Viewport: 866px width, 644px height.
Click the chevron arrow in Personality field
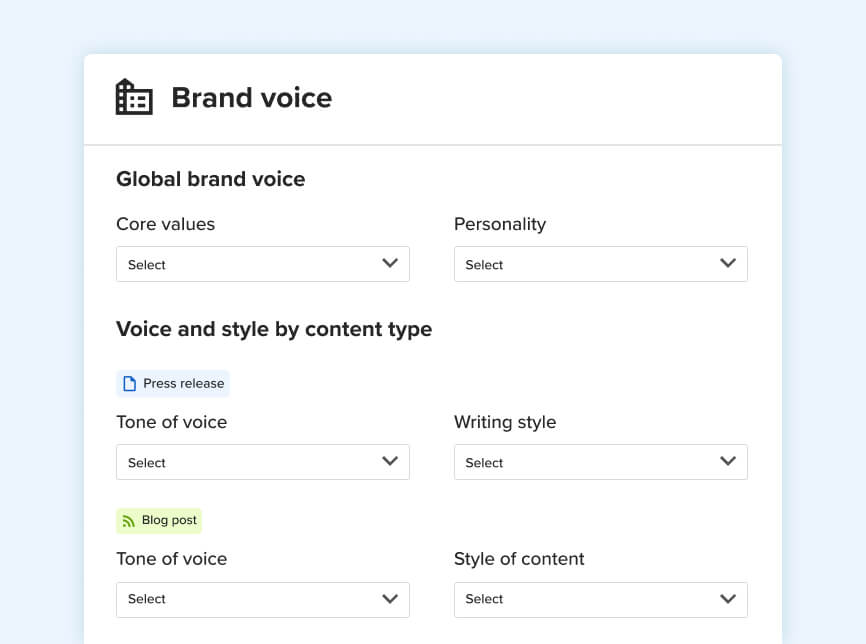[728, 264]
